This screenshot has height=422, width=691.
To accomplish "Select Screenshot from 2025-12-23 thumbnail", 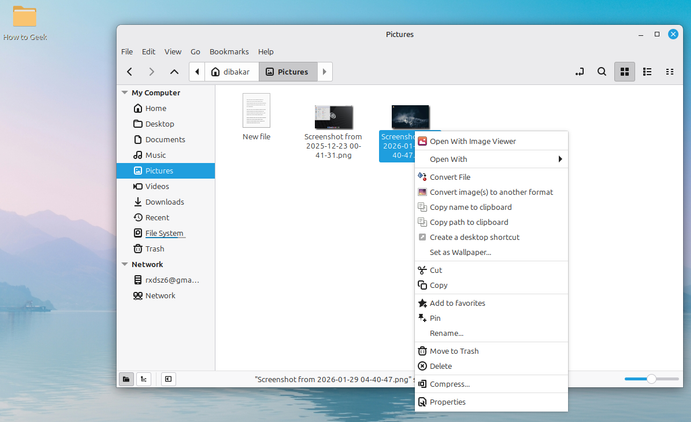I will pos(334,117).
